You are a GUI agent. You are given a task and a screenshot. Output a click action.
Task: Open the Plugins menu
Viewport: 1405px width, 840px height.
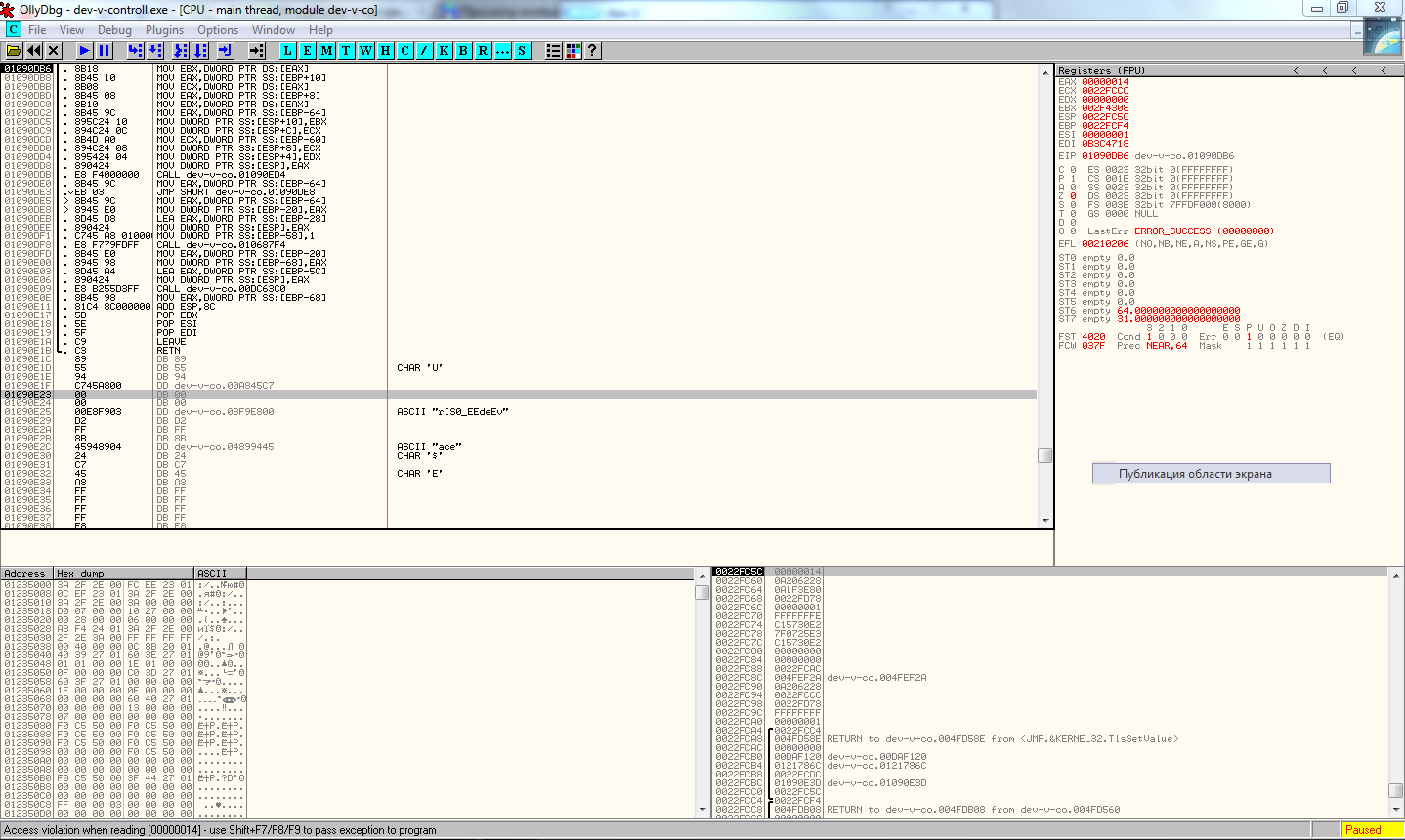tap(164, 30)
